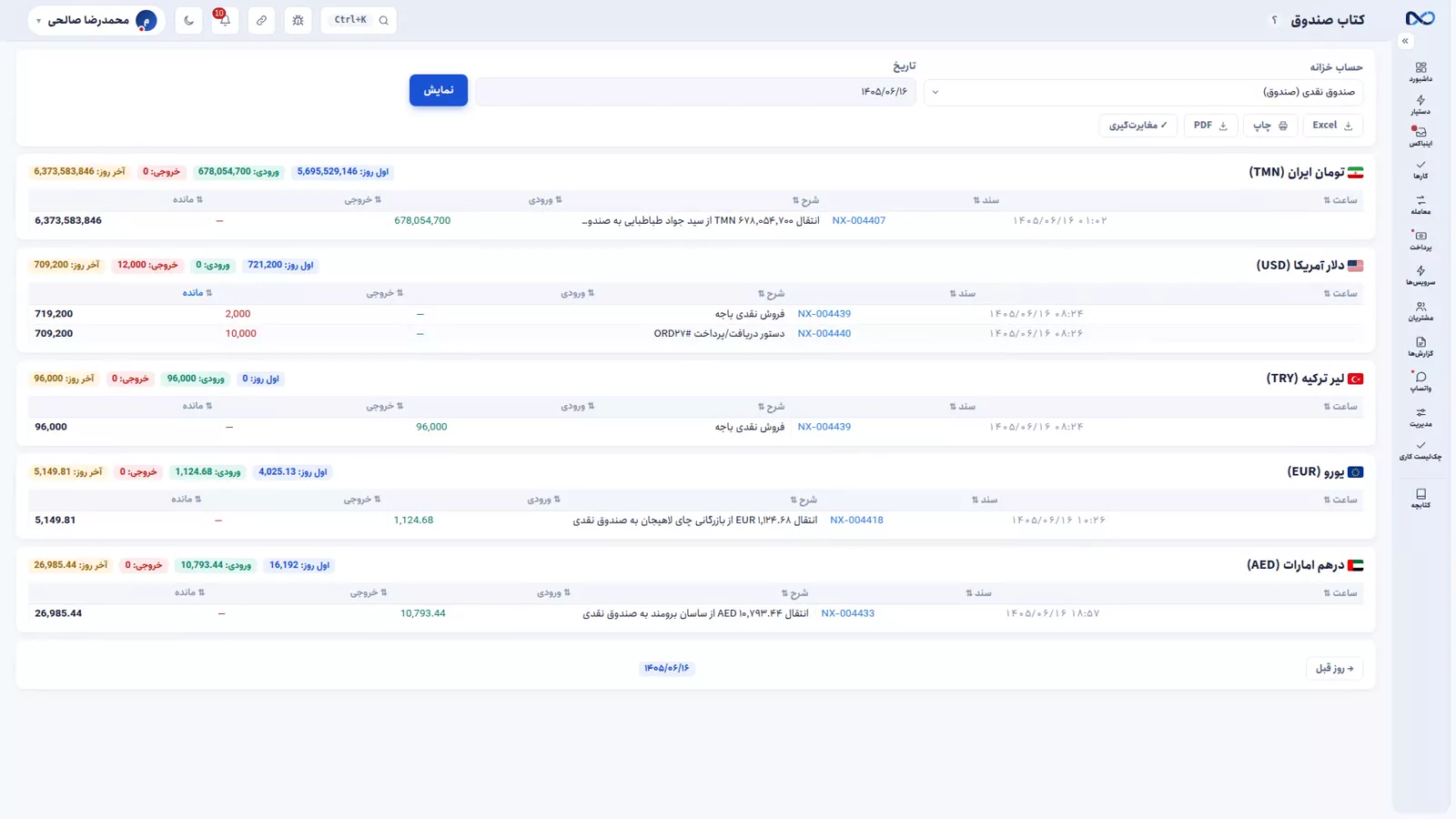Export the cash book to Excel

coord(1332,126)
